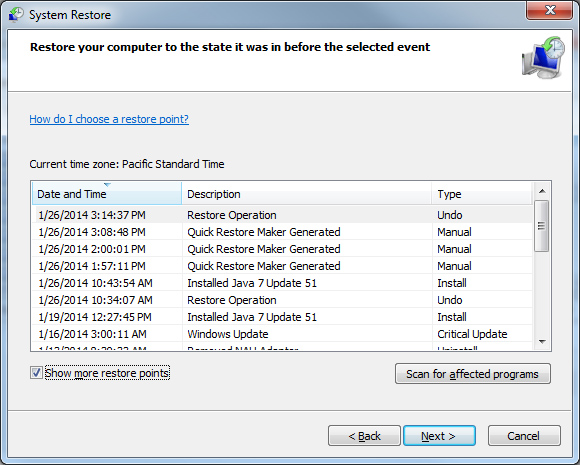Click the restore point list scrollbar thumb
Viewport: 580px width, 465px height.
tap(542, 226)
